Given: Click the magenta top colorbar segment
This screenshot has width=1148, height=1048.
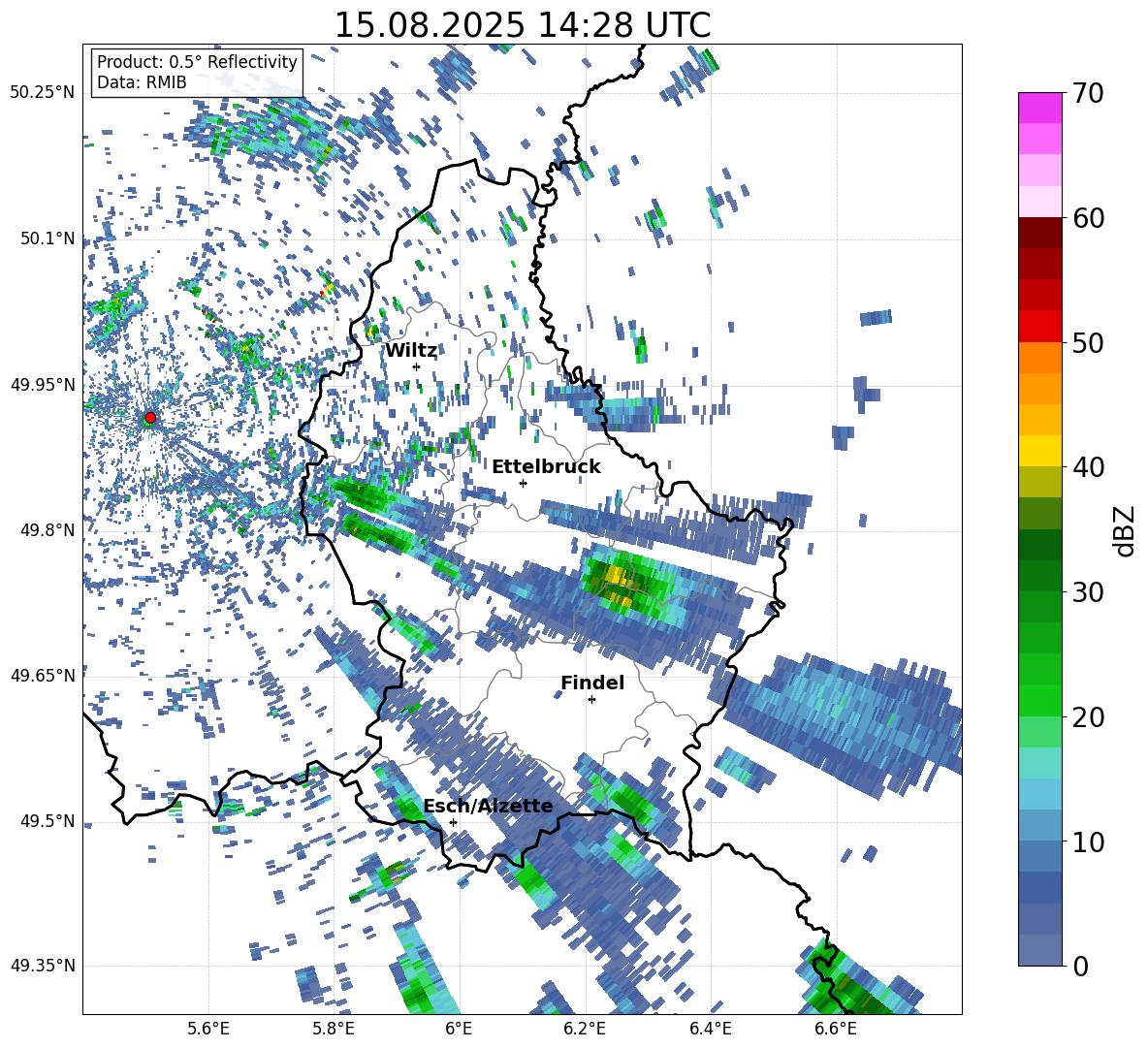Looking at the screenshot, I should (1039, 109).
